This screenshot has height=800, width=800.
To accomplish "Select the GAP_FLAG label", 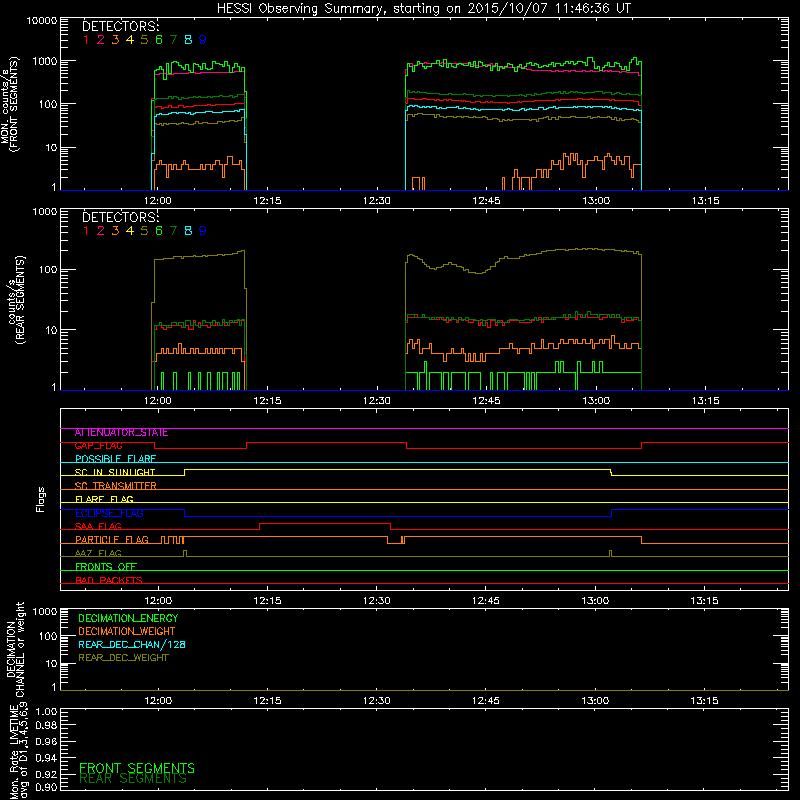I will (98, 446).
